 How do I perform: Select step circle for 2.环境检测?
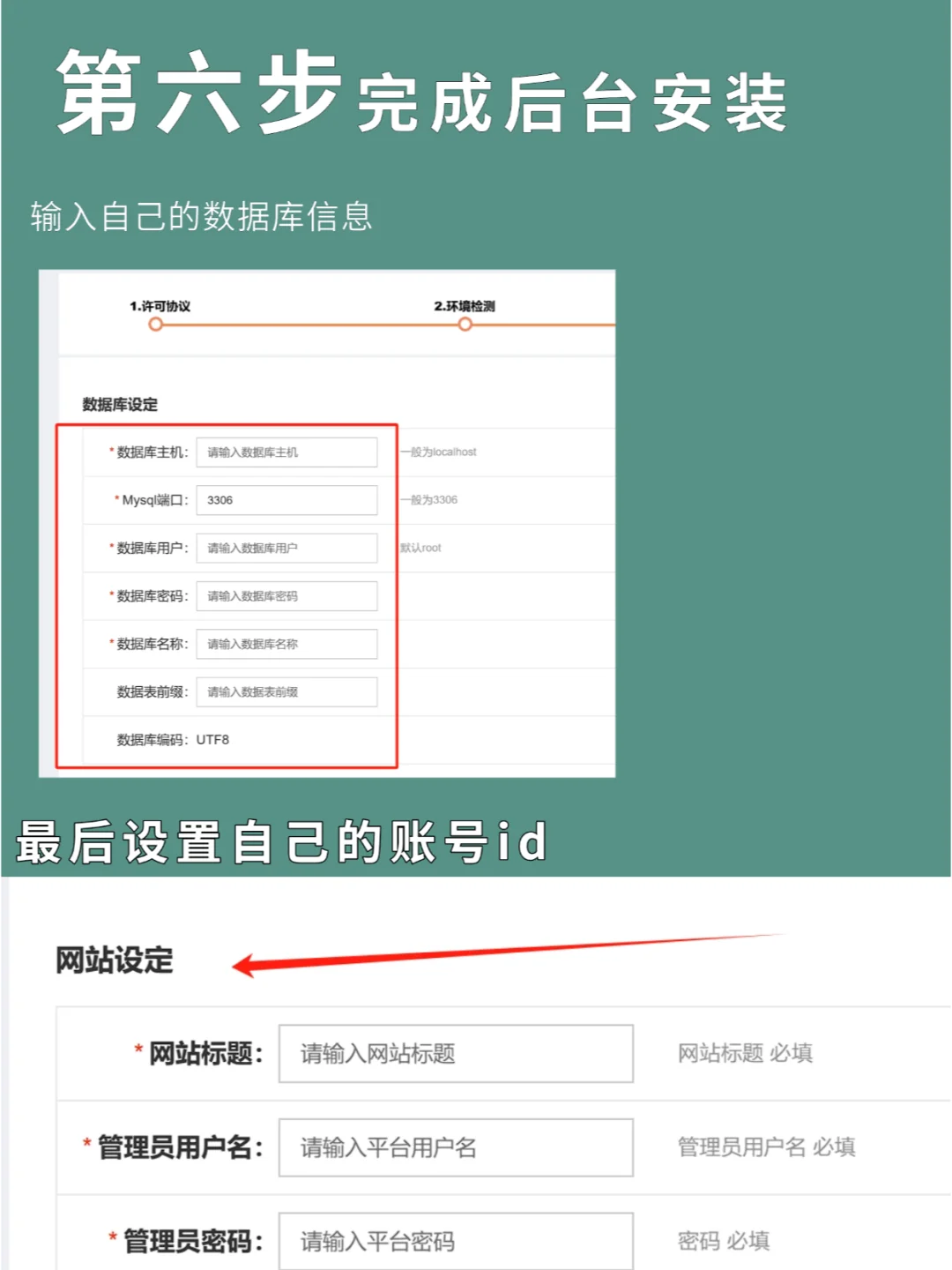pyautogui.click(x=466, y=325)
